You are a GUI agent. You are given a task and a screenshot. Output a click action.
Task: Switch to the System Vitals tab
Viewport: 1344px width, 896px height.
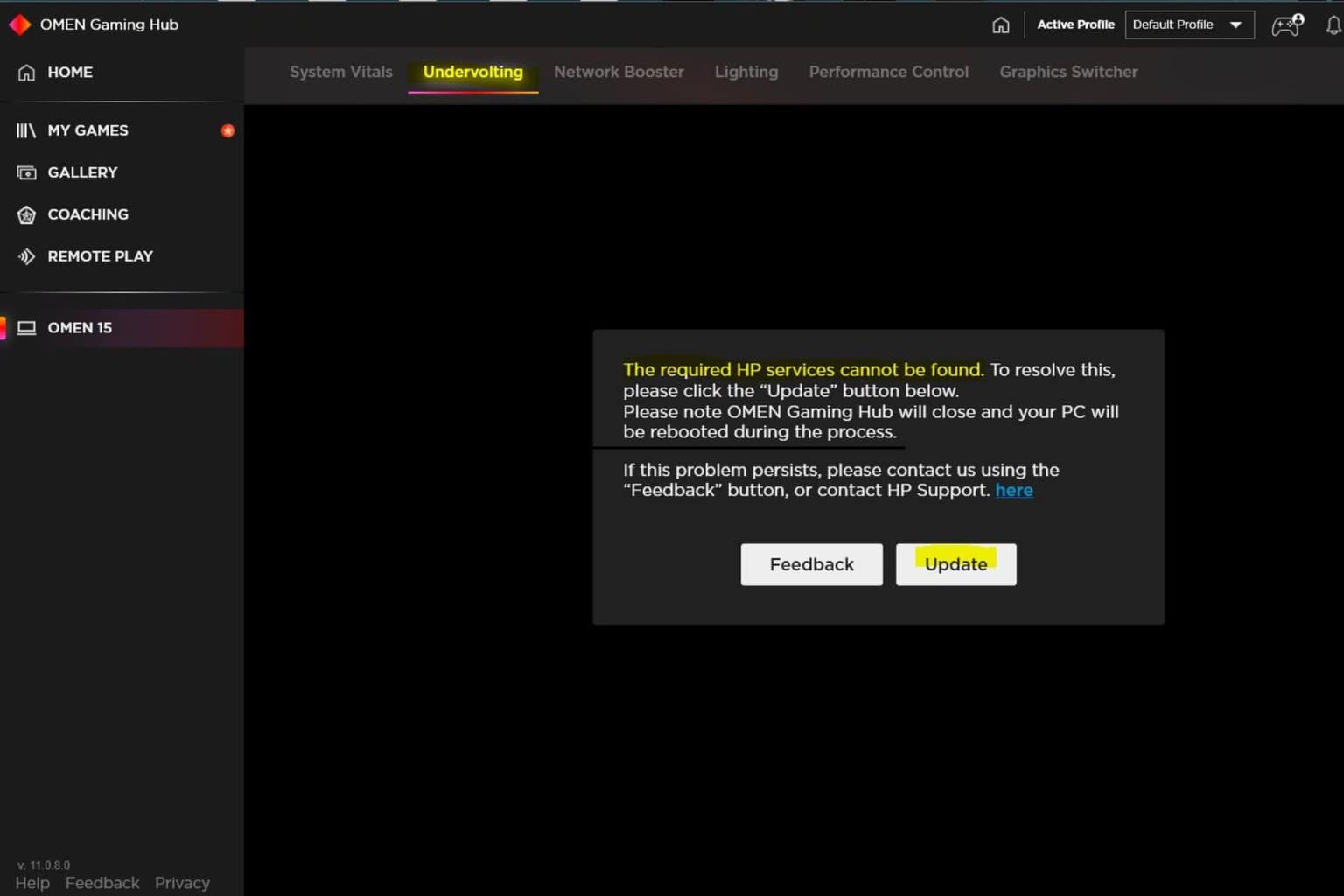341,72
